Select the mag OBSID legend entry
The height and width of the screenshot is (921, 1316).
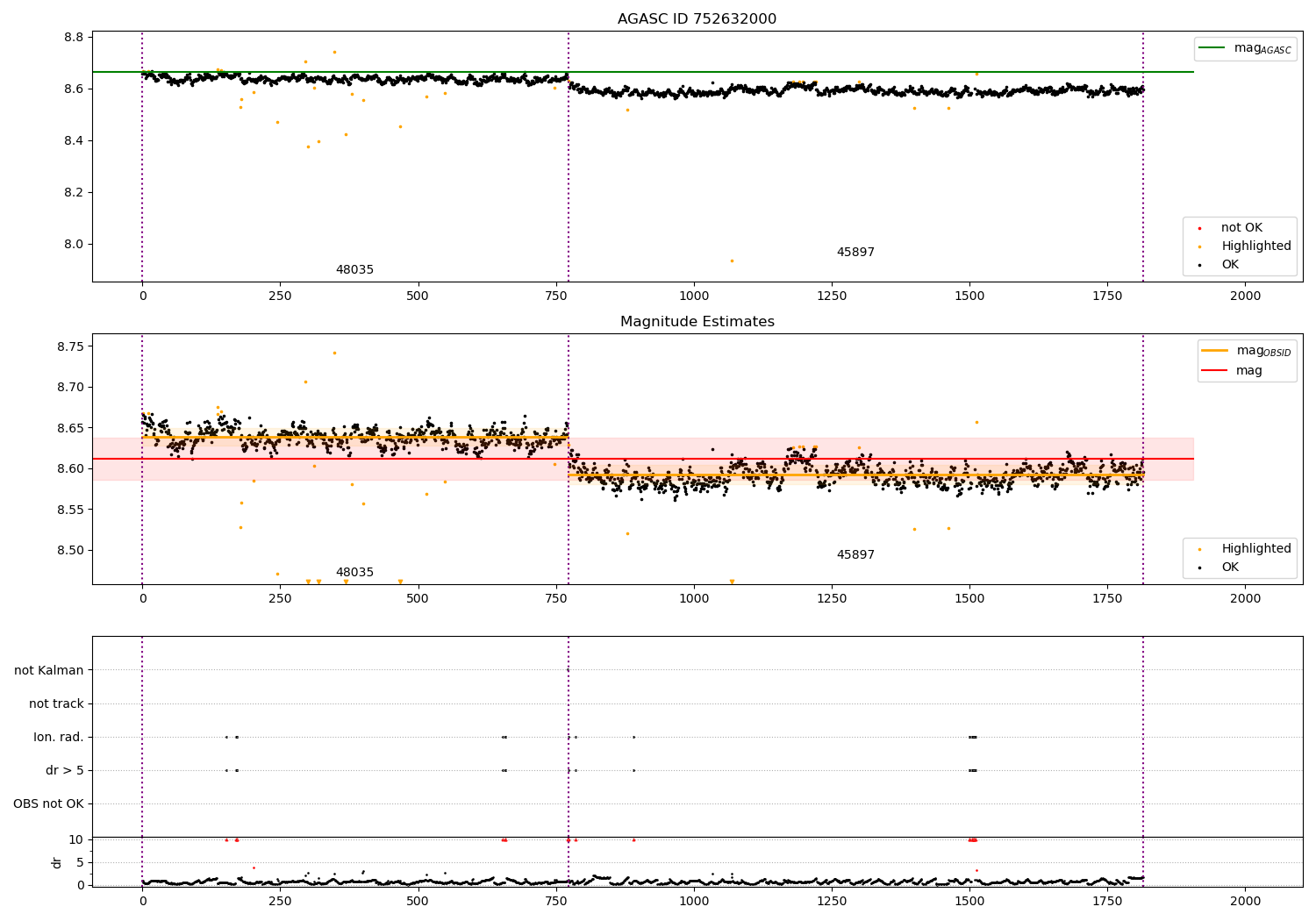(x=1246, y=351)
